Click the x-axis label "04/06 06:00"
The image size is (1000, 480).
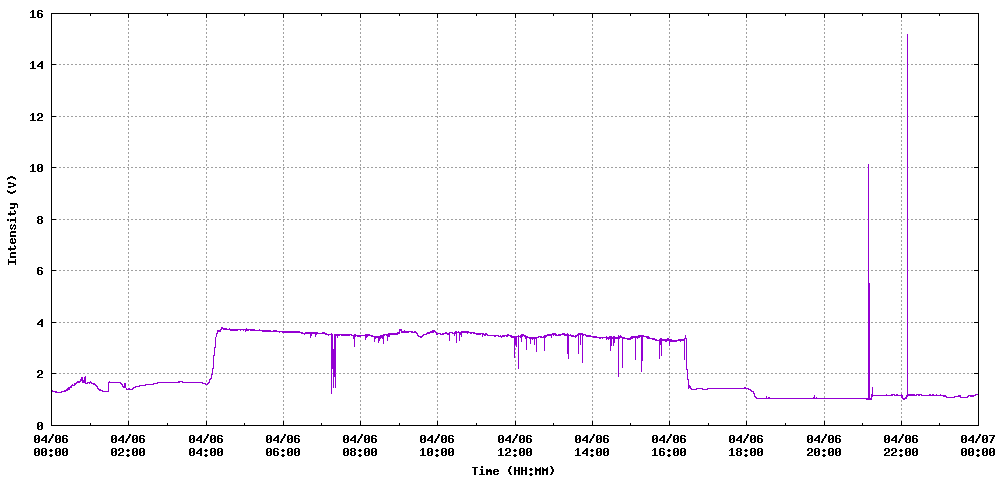[x=283, y=446]
